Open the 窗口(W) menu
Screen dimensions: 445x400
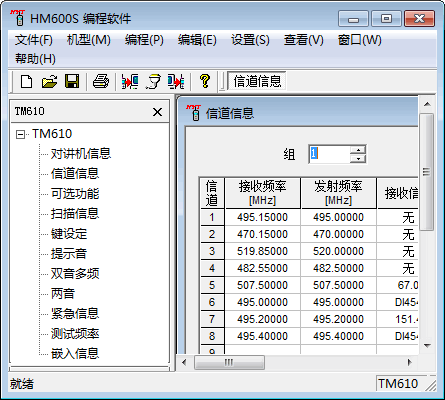pyautogui.click(x=360, y=40)
